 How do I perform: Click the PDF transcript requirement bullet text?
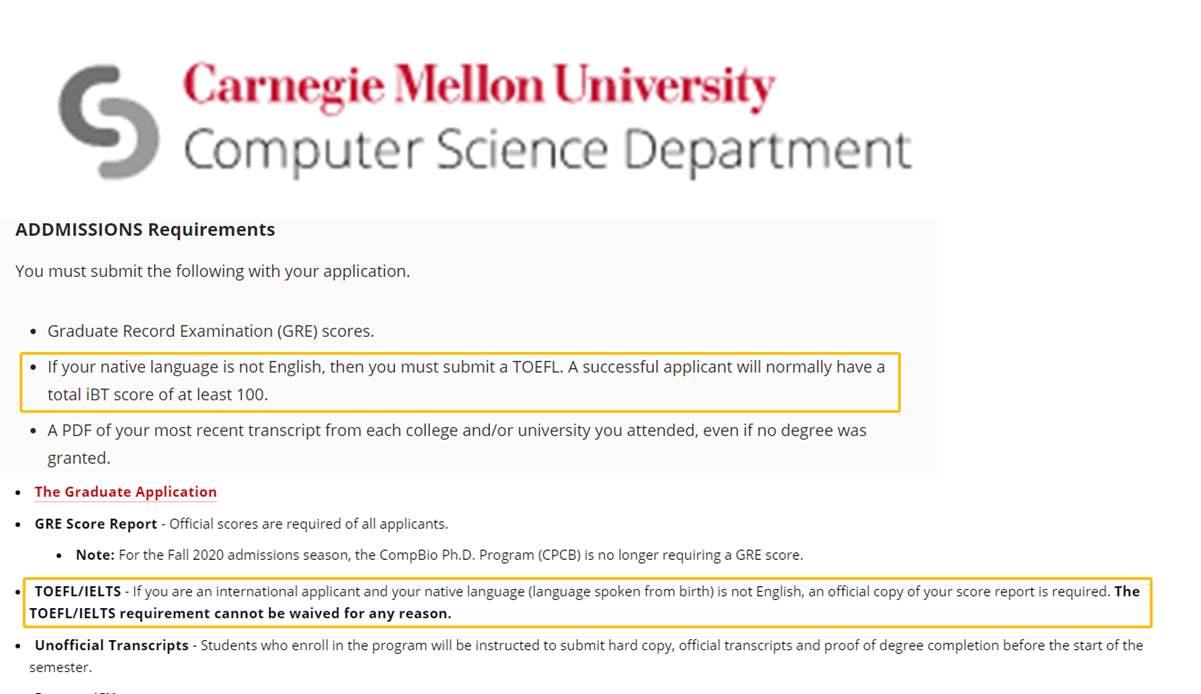pos(457,444)
